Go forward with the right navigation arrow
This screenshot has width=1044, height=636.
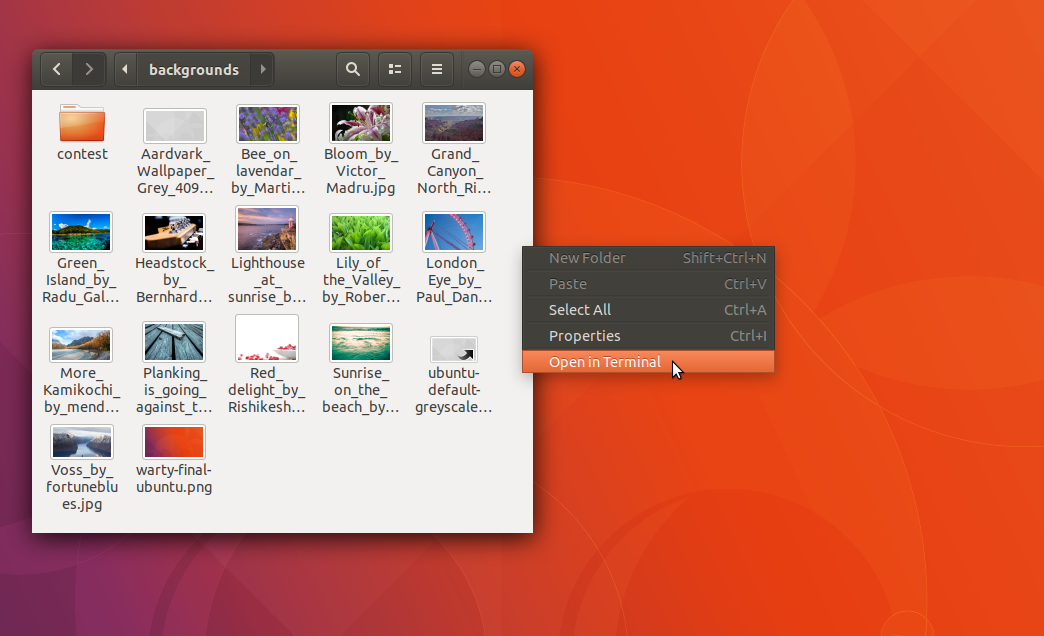tap(89, 69)
